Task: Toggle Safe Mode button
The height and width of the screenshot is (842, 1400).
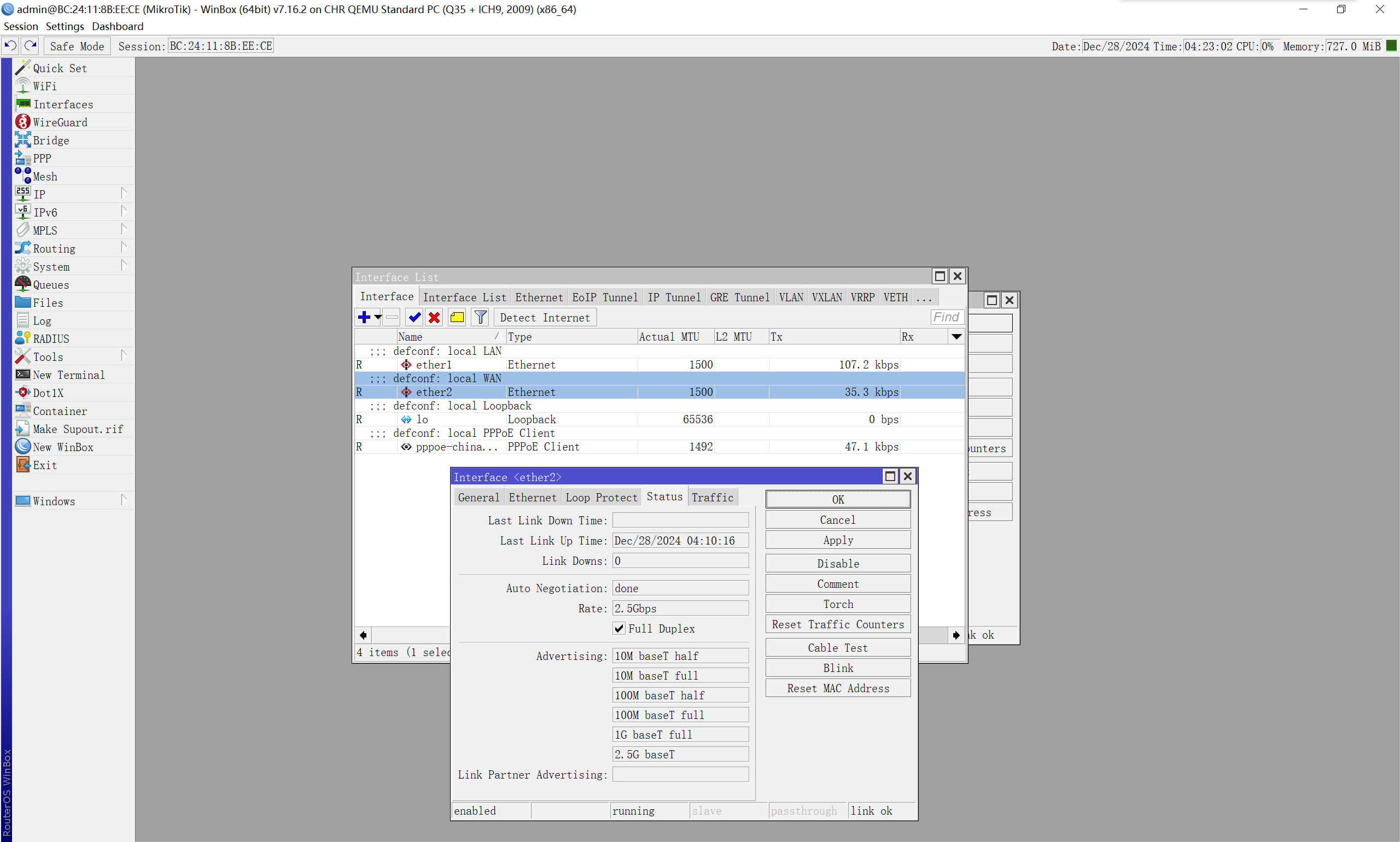Action: (77, 46)
